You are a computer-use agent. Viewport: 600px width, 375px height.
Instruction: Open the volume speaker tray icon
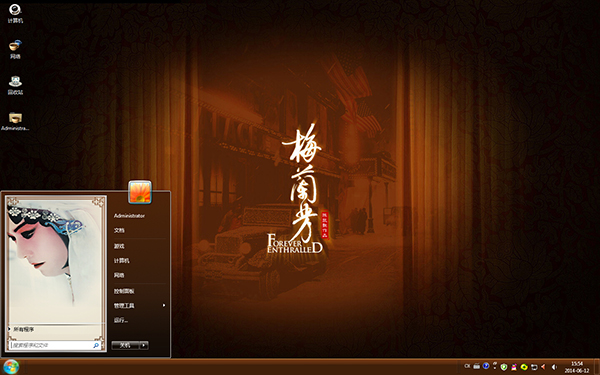pyautogui.click(x=554, y=367)
